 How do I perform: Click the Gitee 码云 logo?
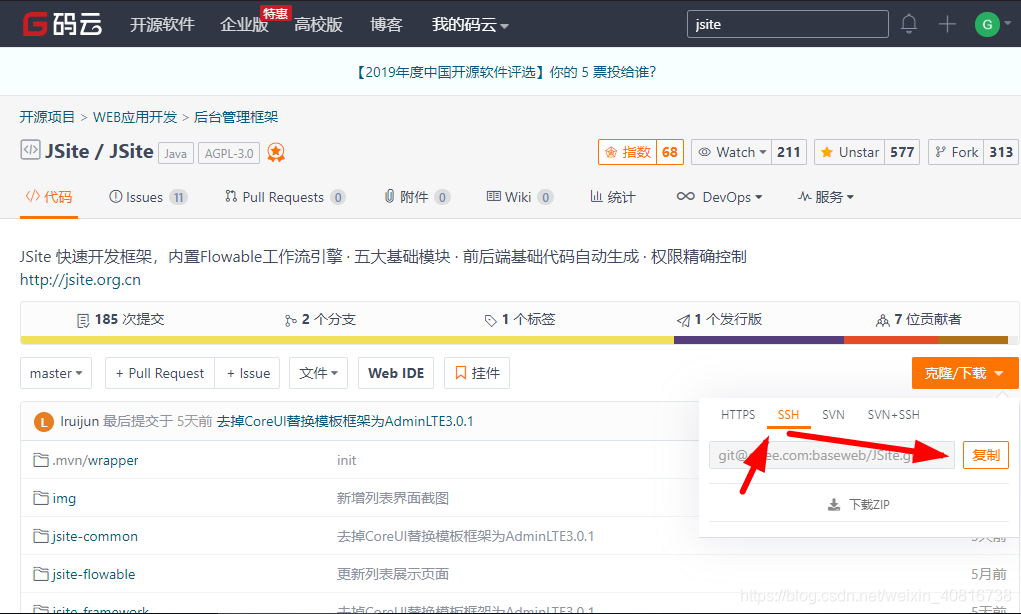(x=63, y=24)
